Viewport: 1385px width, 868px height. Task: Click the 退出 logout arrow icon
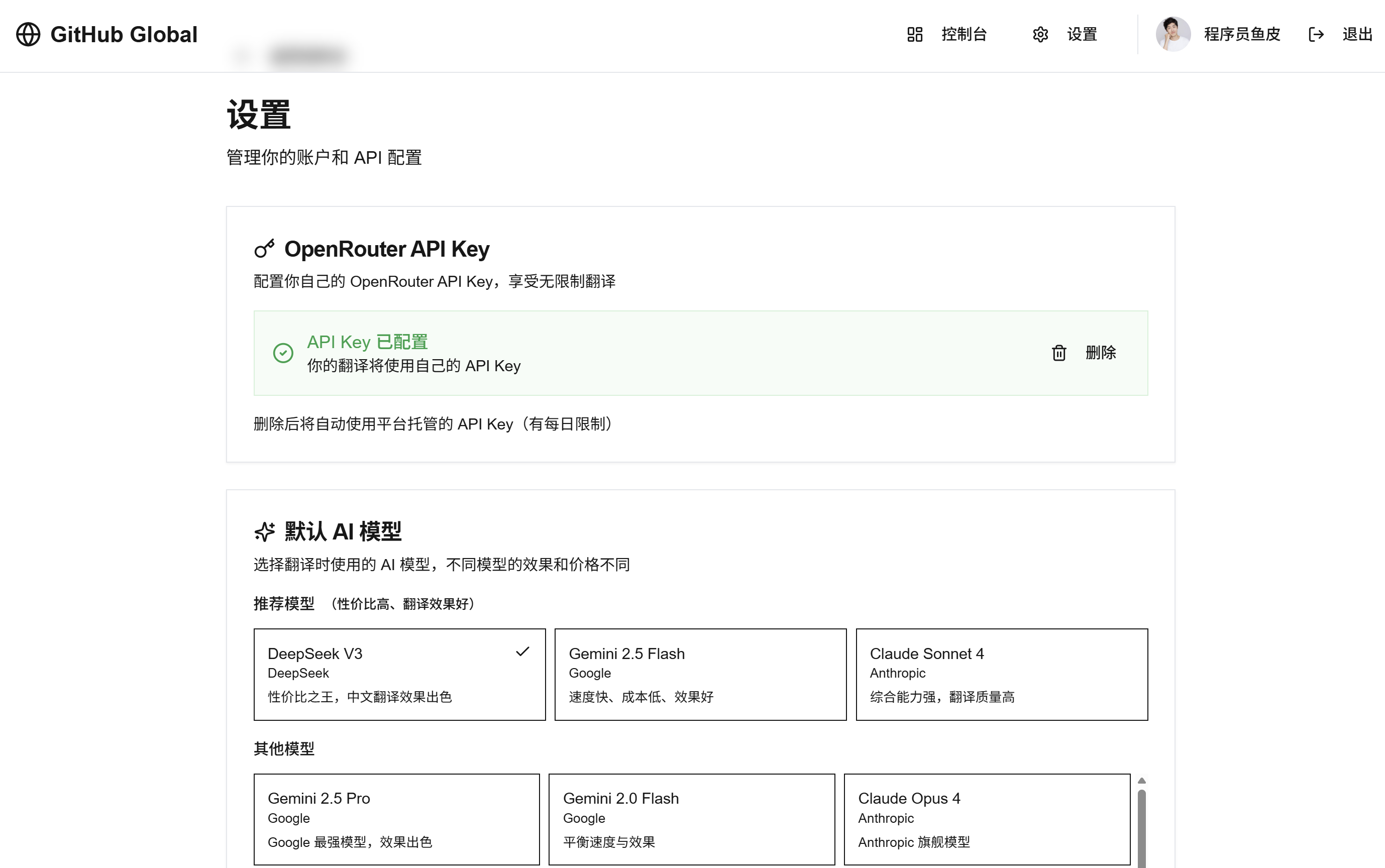1316,35
